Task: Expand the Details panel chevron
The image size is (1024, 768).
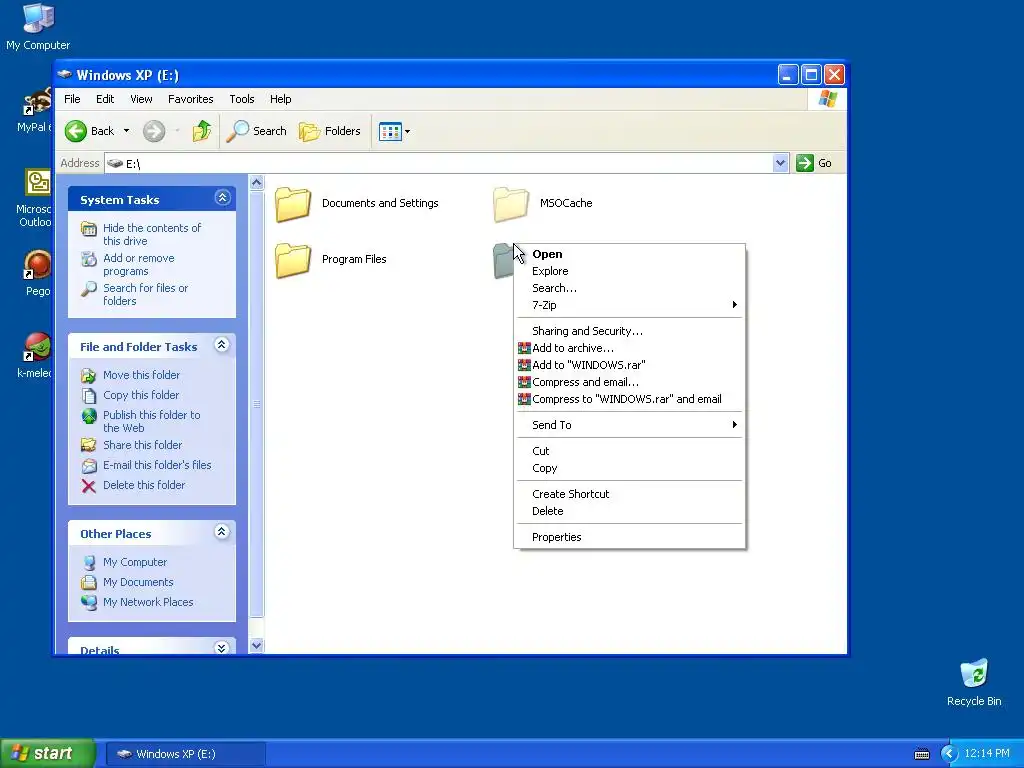Action: (x=222, y=648)
